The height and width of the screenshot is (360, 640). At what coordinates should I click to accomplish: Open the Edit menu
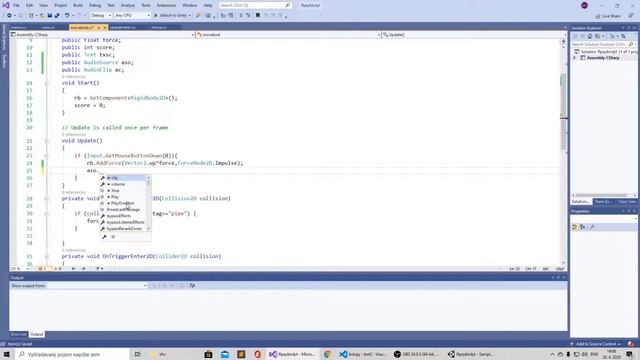click(29, 5)
